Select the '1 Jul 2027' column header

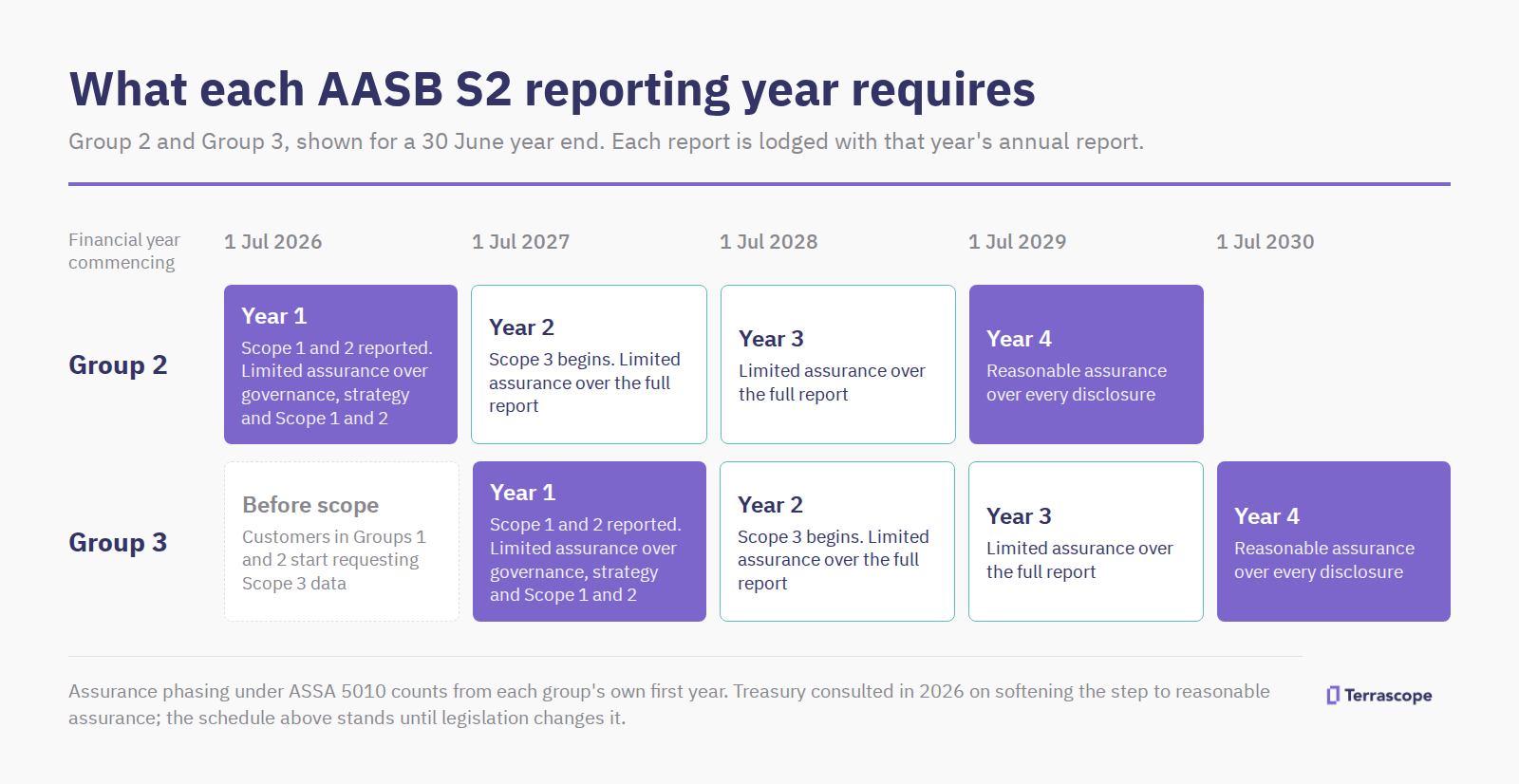(521, 242)
